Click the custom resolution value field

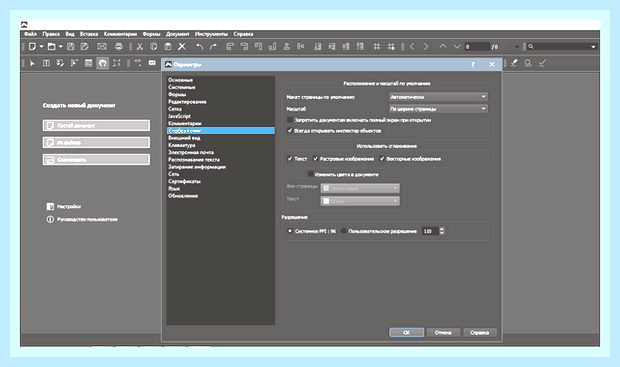pyautogui.click(x=430, y=231)
